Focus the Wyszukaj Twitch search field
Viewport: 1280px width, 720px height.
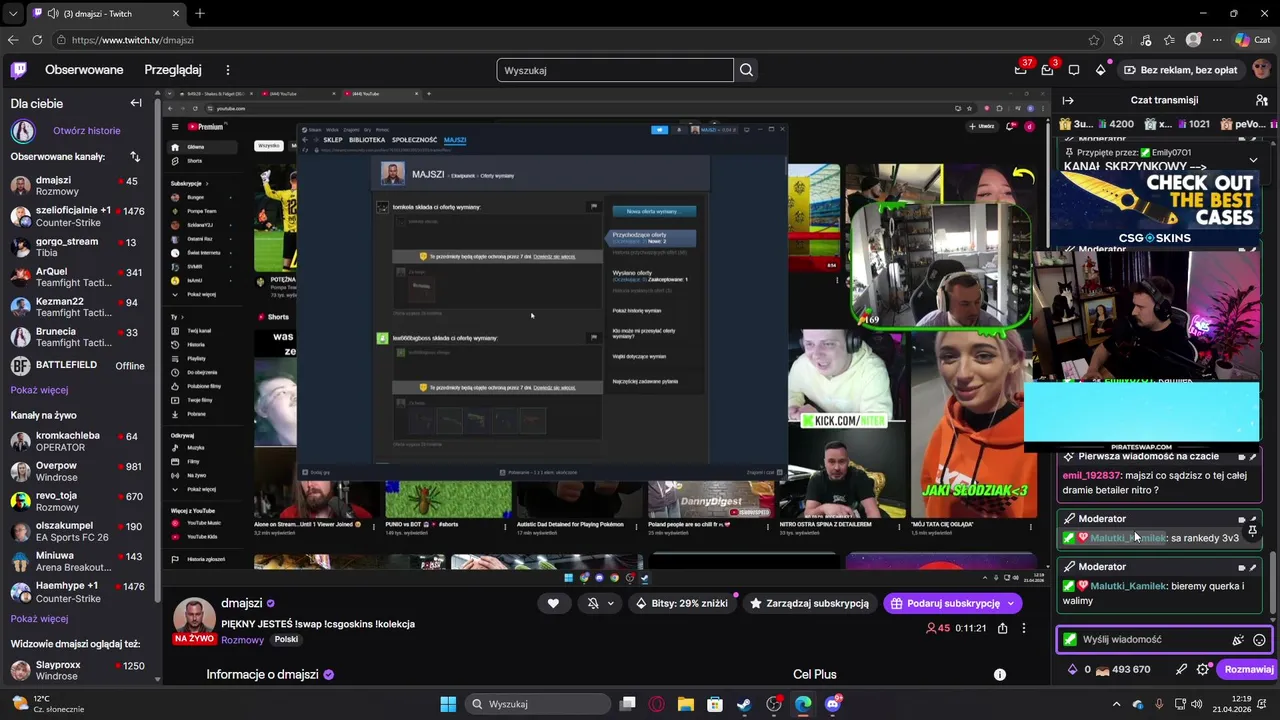click(615, 70)
